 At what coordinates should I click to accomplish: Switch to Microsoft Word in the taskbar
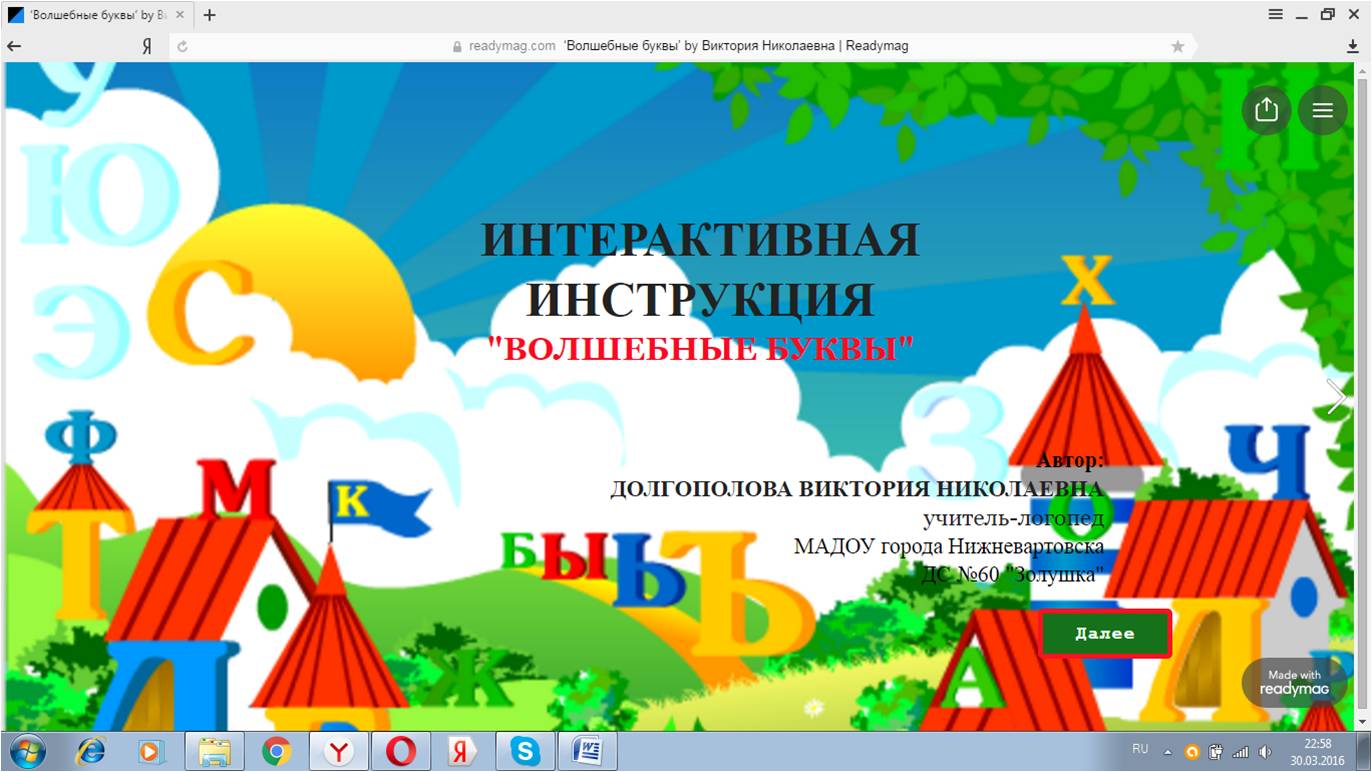587,751
